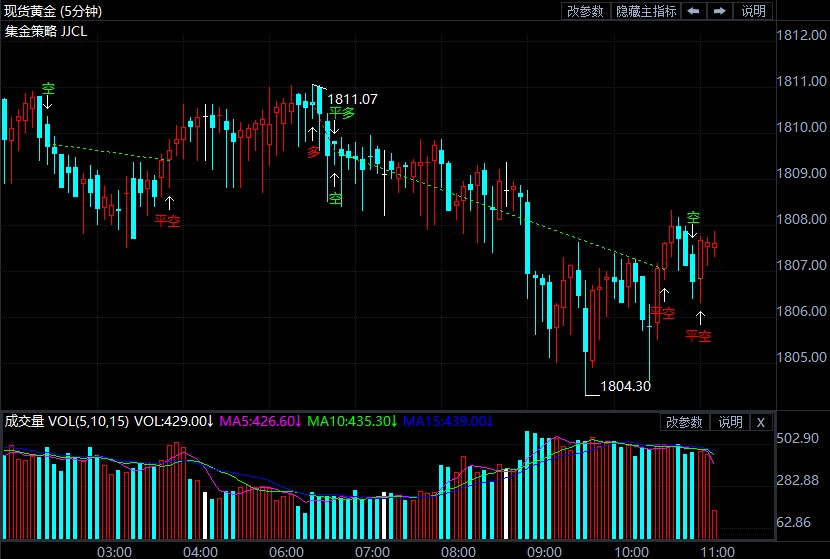Click the 平空 marker near 03:40
This screenshot has width=830, height=559.
click(168, 219)
